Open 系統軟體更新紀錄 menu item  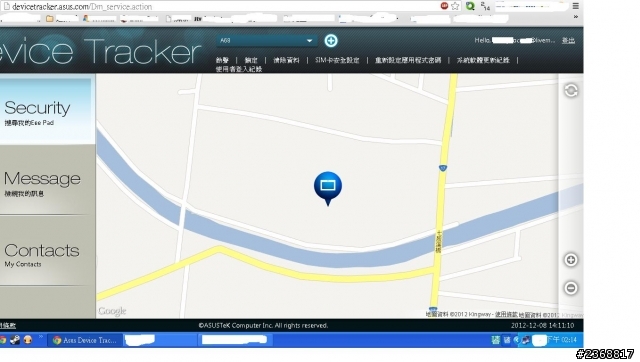pos(483,60)
